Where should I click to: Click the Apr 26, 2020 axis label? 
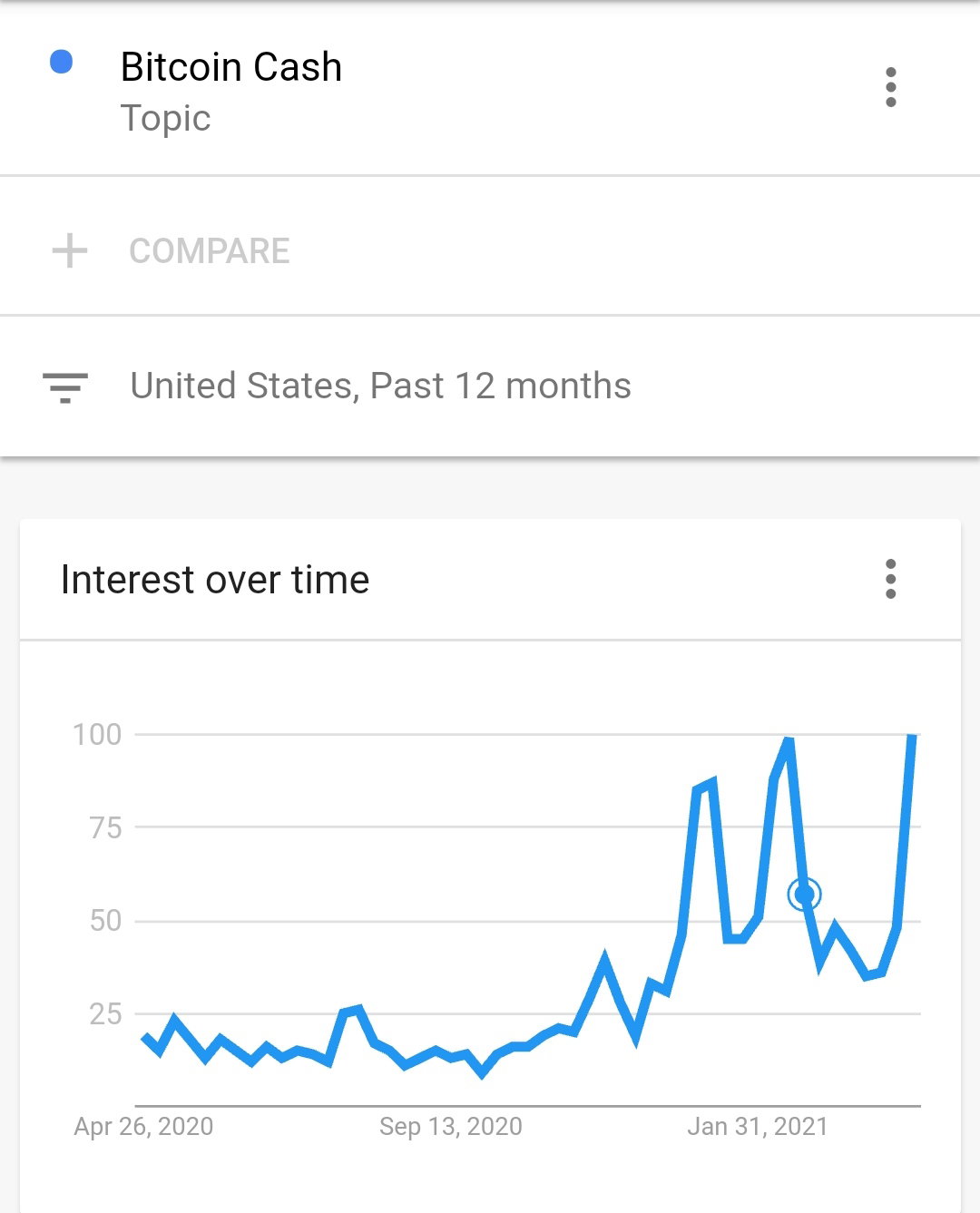[143, 1127]
